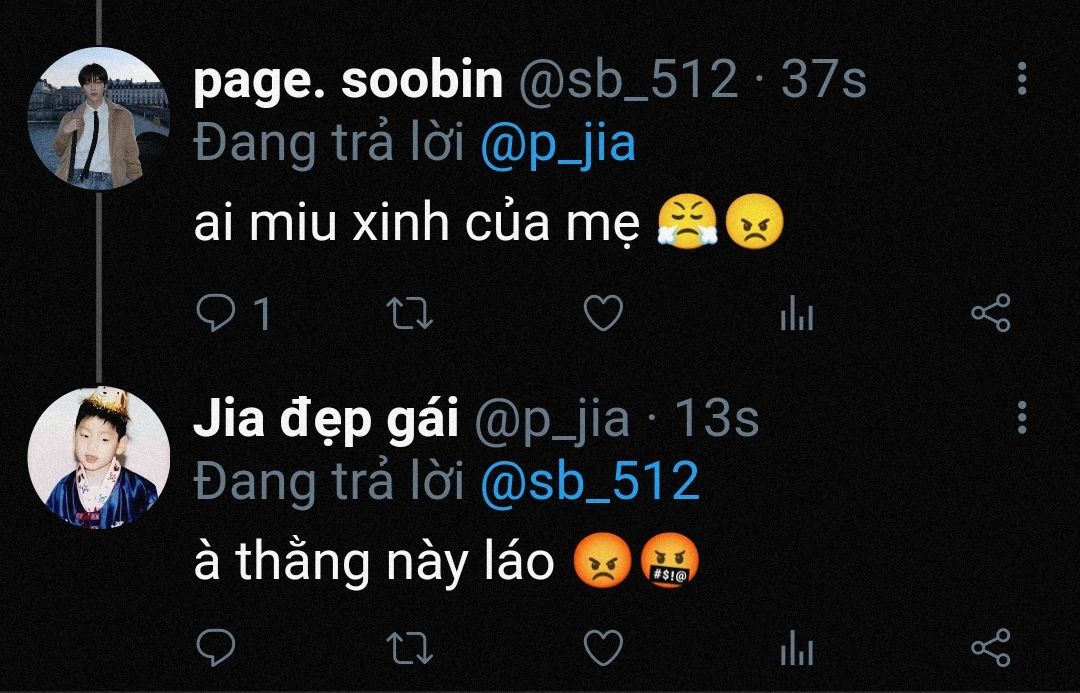The width and height of the screenshot is (1080, 693).
Task: View analytics of Jia đẹp gái tweet
Action: (x=797, y=648)
